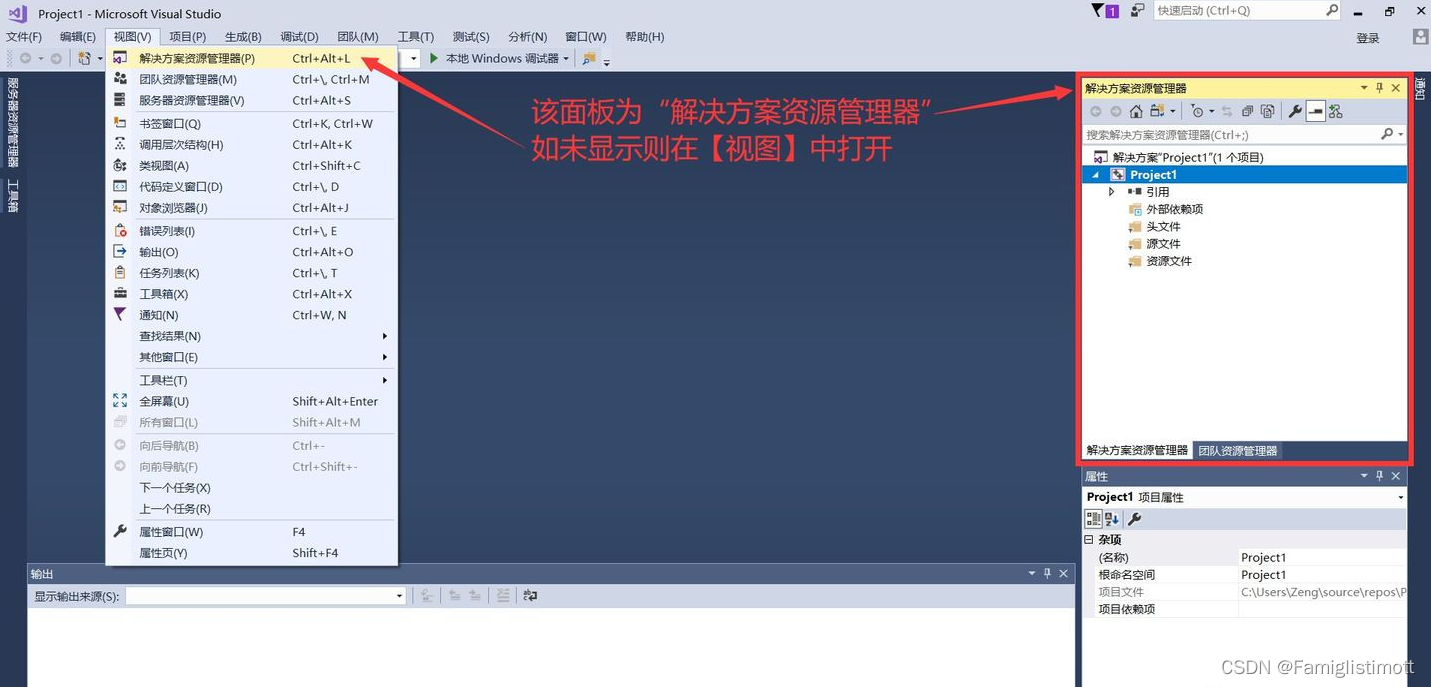The image size is (1431, 687).
Task: Select 属性窗口(W) menu entry
Action: [252, 532]
